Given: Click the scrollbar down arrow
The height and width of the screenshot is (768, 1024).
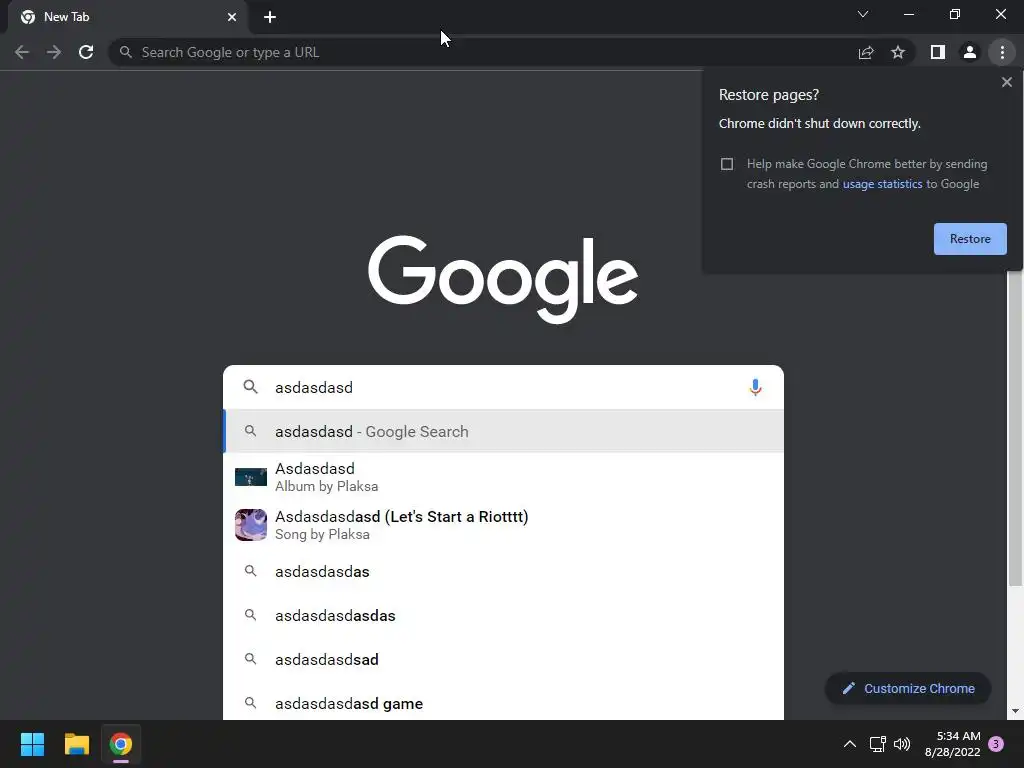Looking at the screenshot, I should point(1015,711).
